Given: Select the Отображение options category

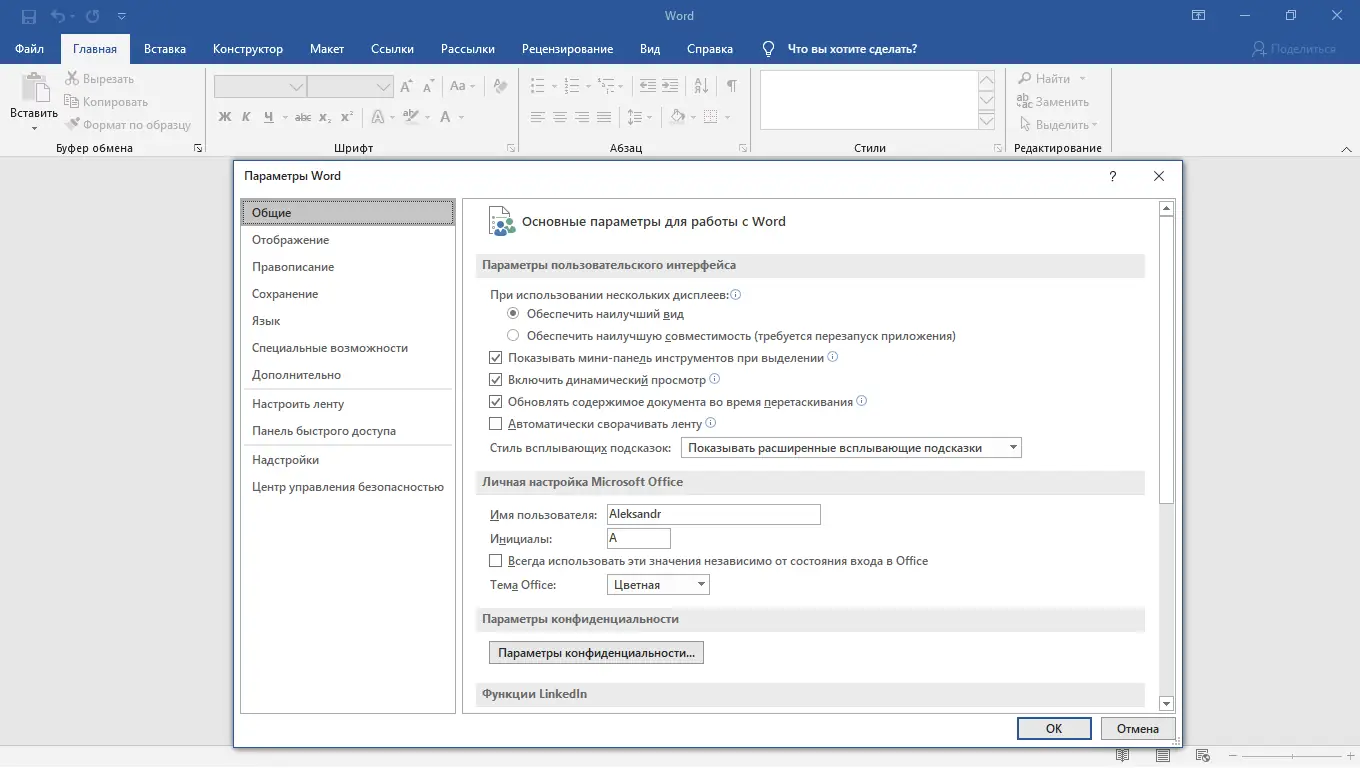Looking at the screenshot, I should coord(348,240).
